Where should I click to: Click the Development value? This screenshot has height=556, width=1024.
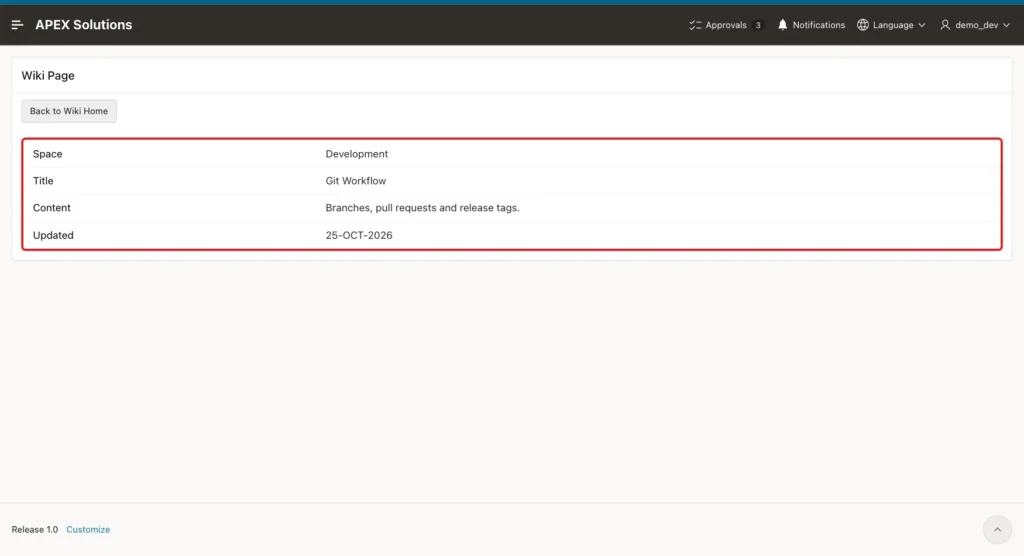tap(357, 154)
